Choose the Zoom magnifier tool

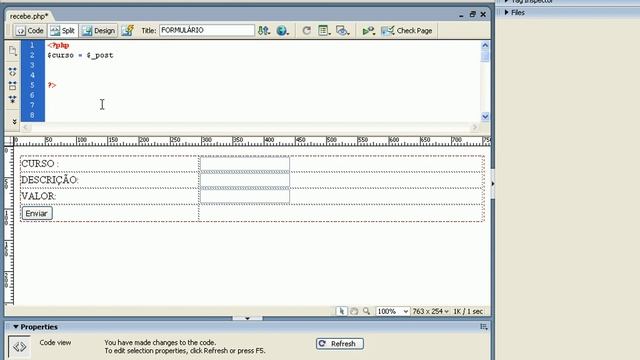click(x=367, y=311)
